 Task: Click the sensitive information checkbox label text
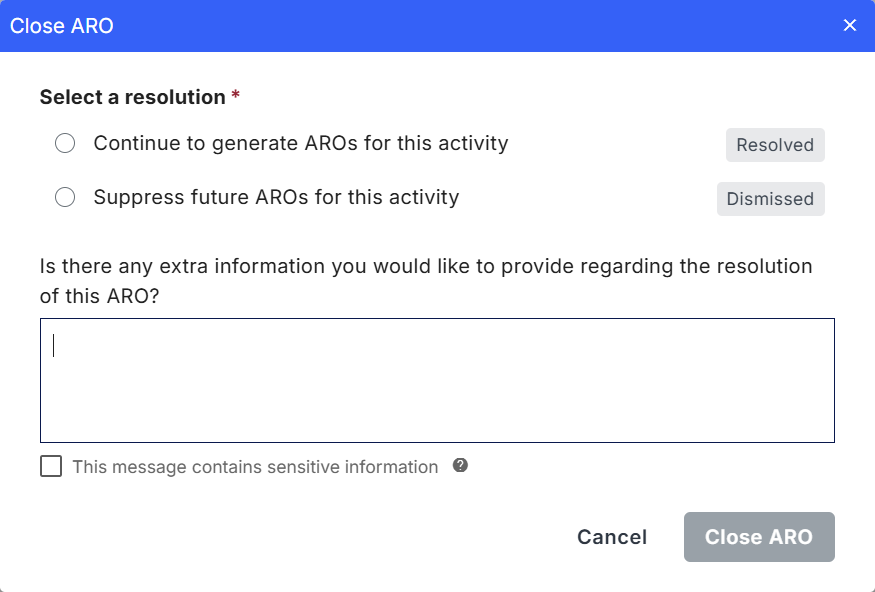(255, 467)
